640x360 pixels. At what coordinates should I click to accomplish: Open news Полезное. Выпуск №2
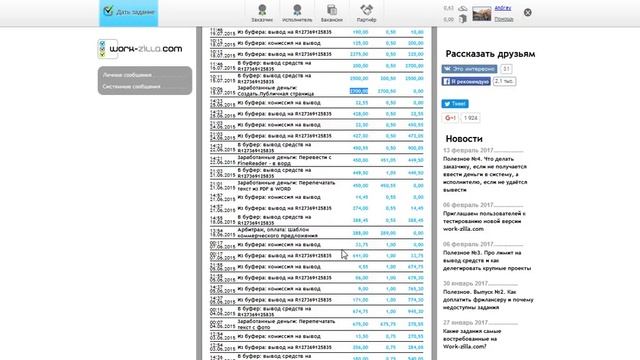tap(488, 300)
